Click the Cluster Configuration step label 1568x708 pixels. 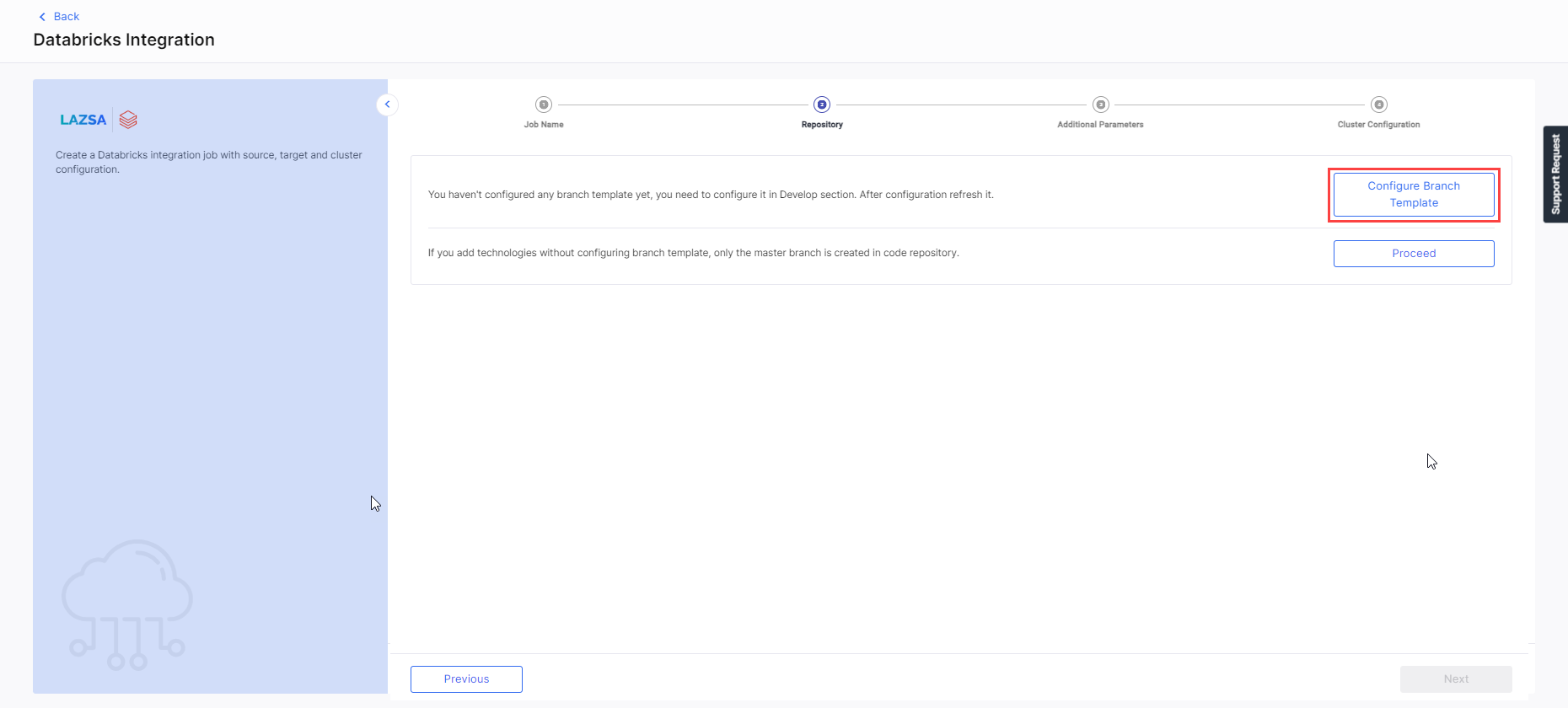1378,125
